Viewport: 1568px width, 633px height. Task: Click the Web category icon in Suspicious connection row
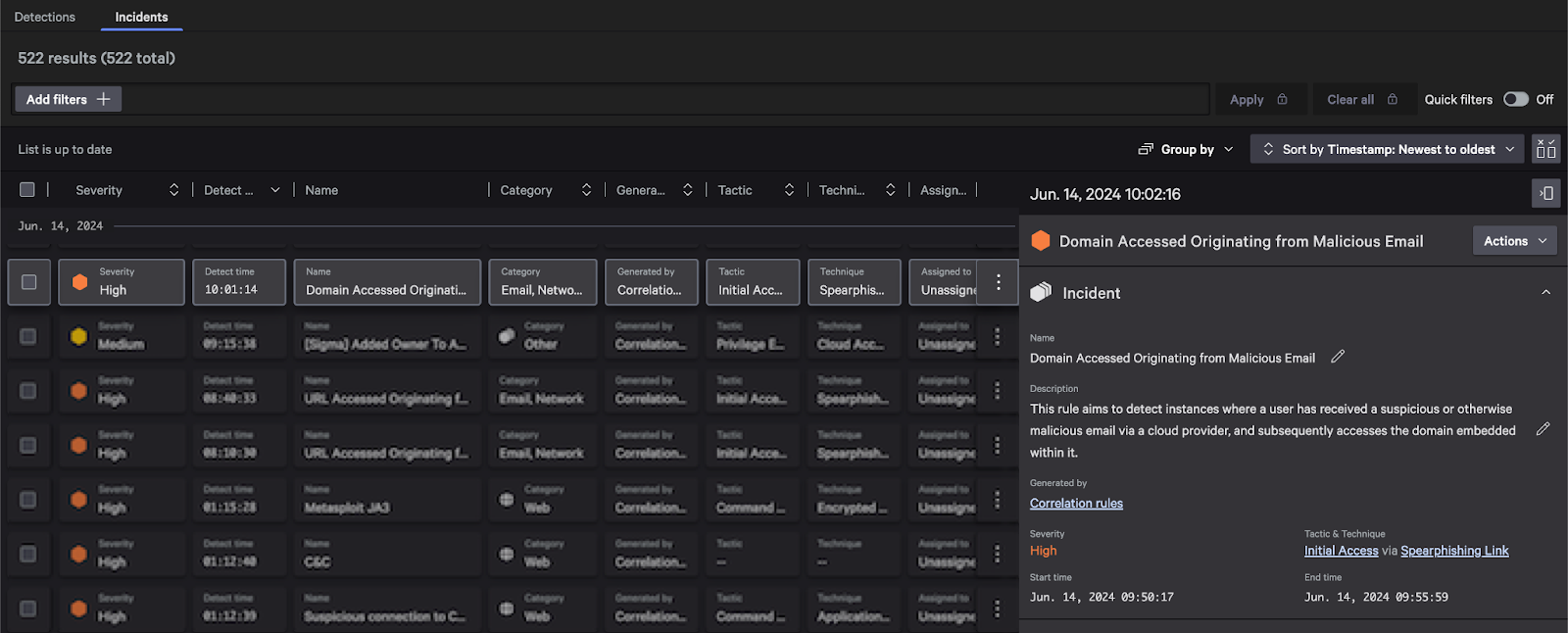click(507, 609)
